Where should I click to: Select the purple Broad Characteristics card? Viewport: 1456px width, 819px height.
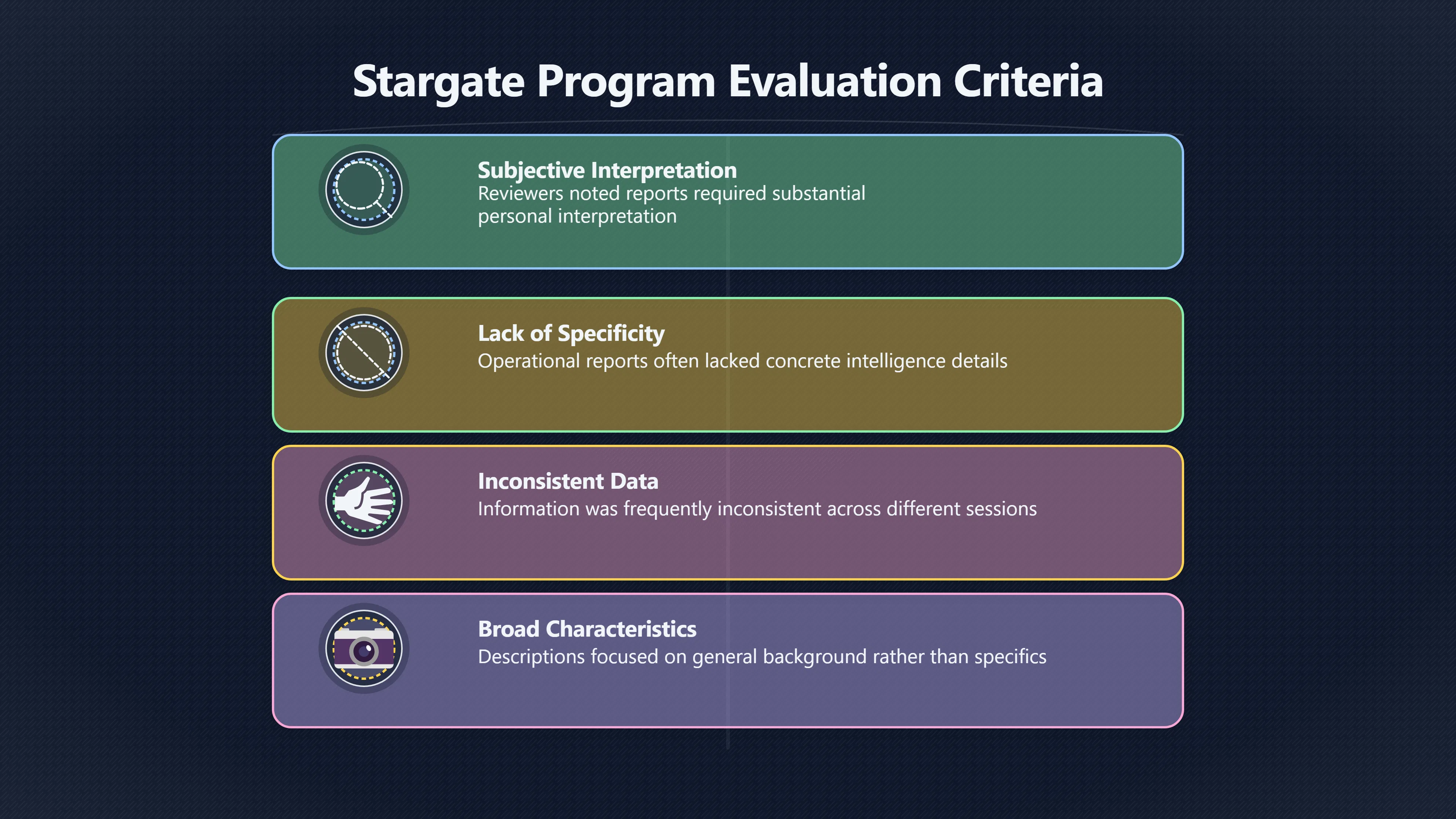728,661
